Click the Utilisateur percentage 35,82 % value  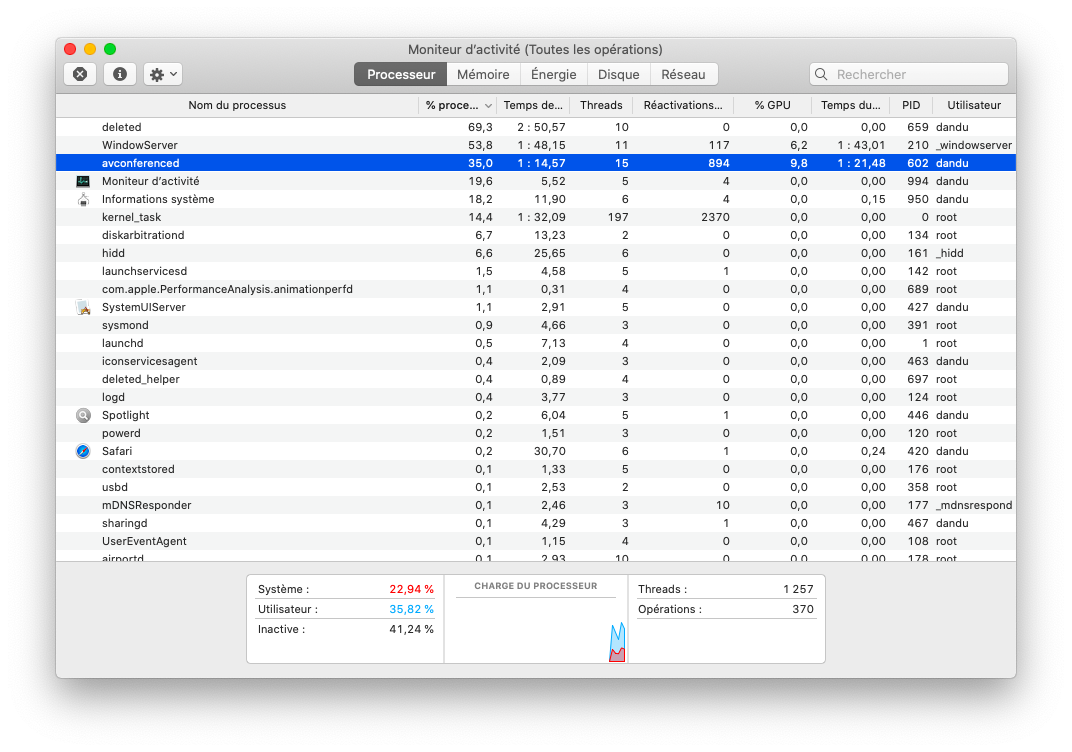click(x=412, y=609)
